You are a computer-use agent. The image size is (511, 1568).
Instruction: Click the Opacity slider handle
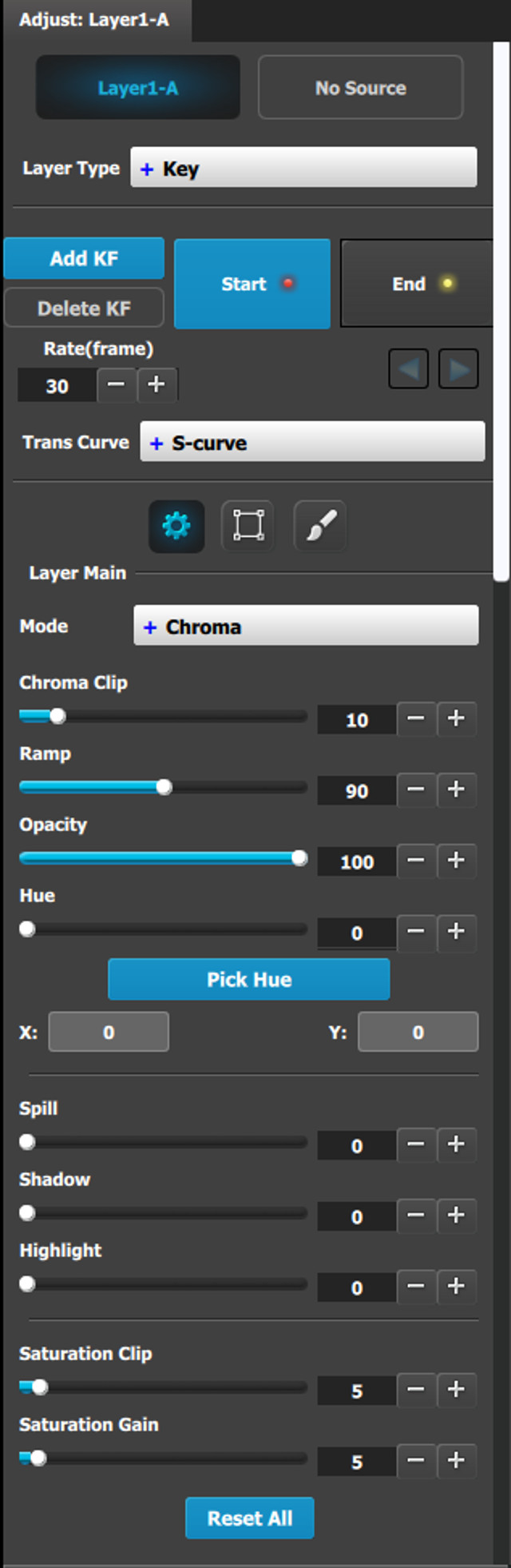299,858
